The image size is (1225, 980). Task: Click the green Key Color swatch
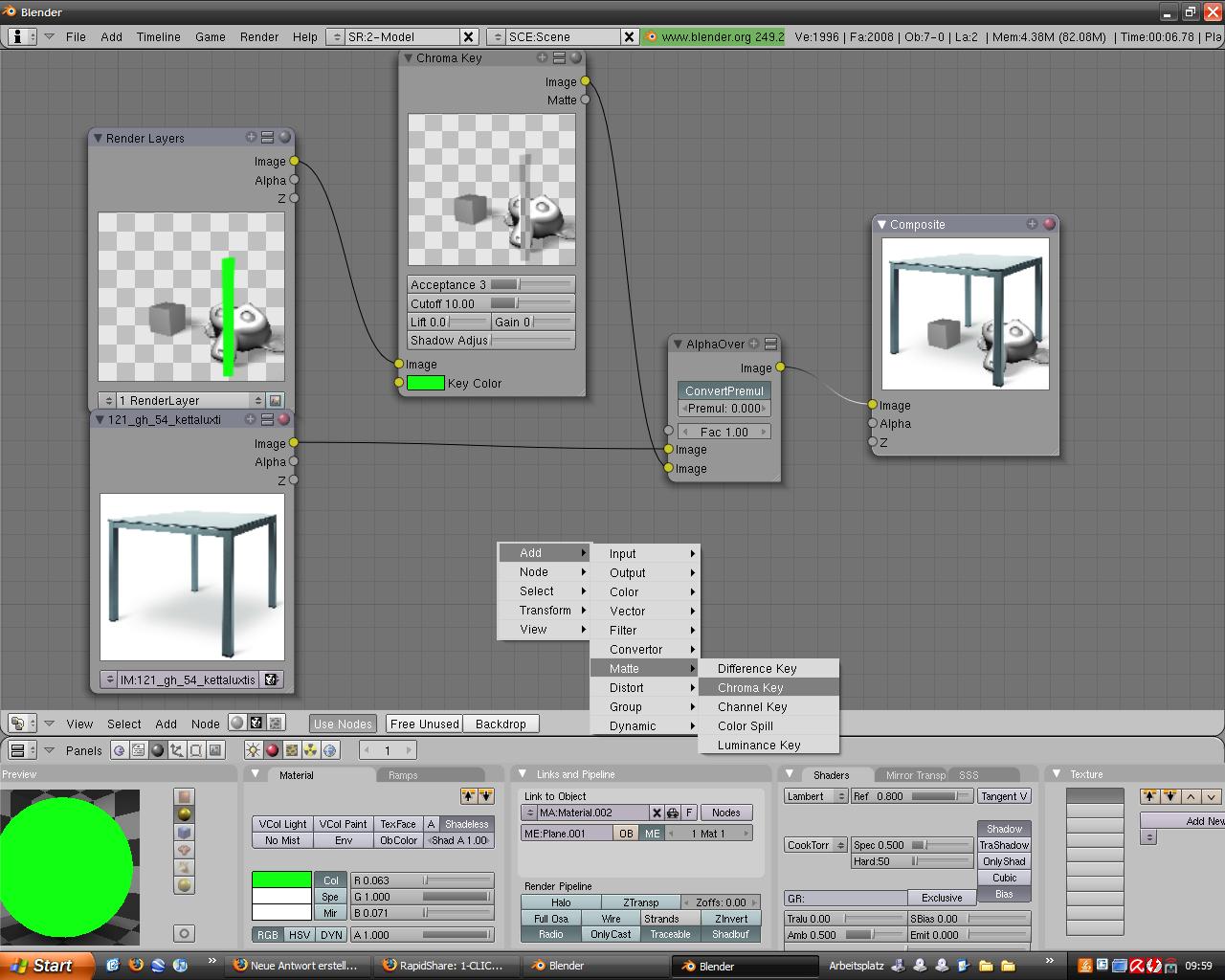[x=426, y=383]
